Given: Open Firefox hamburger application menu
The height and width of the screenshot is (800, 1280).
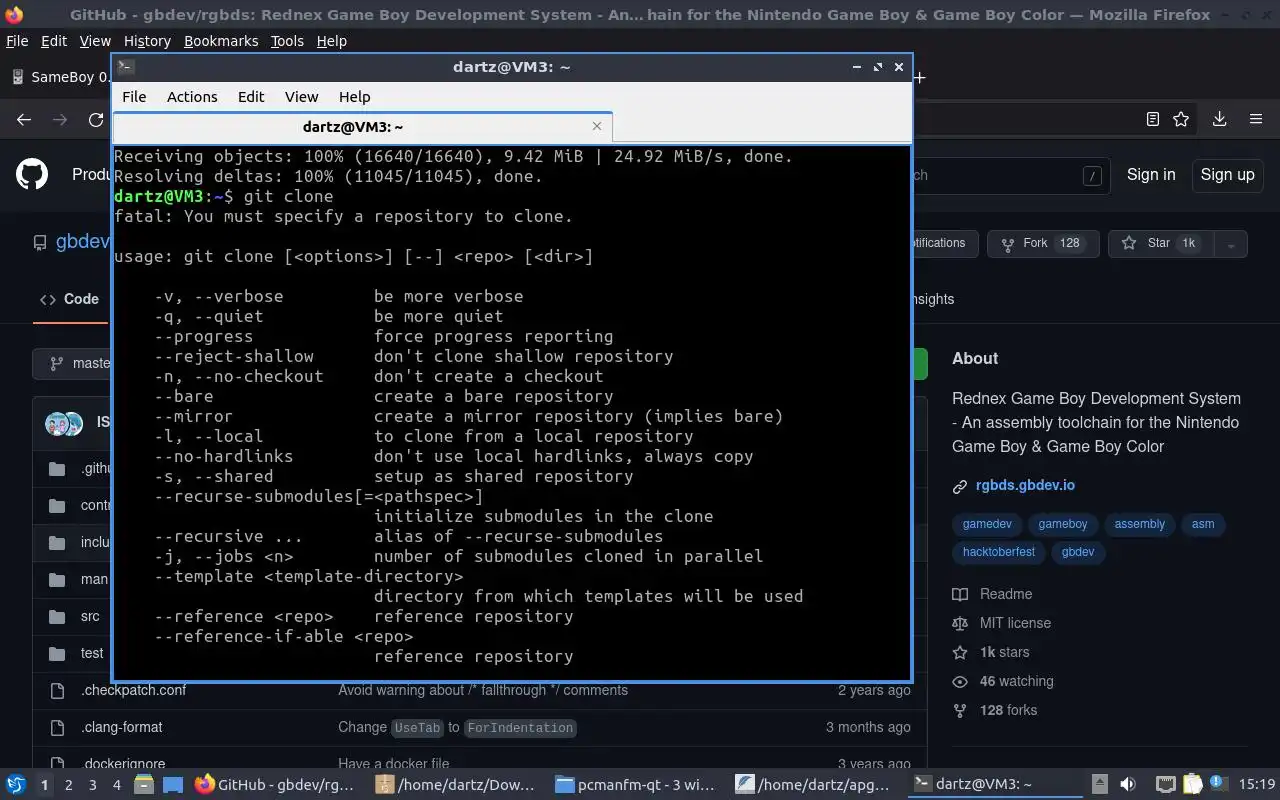Looking at the screenshot, I should click(1256, 119).
